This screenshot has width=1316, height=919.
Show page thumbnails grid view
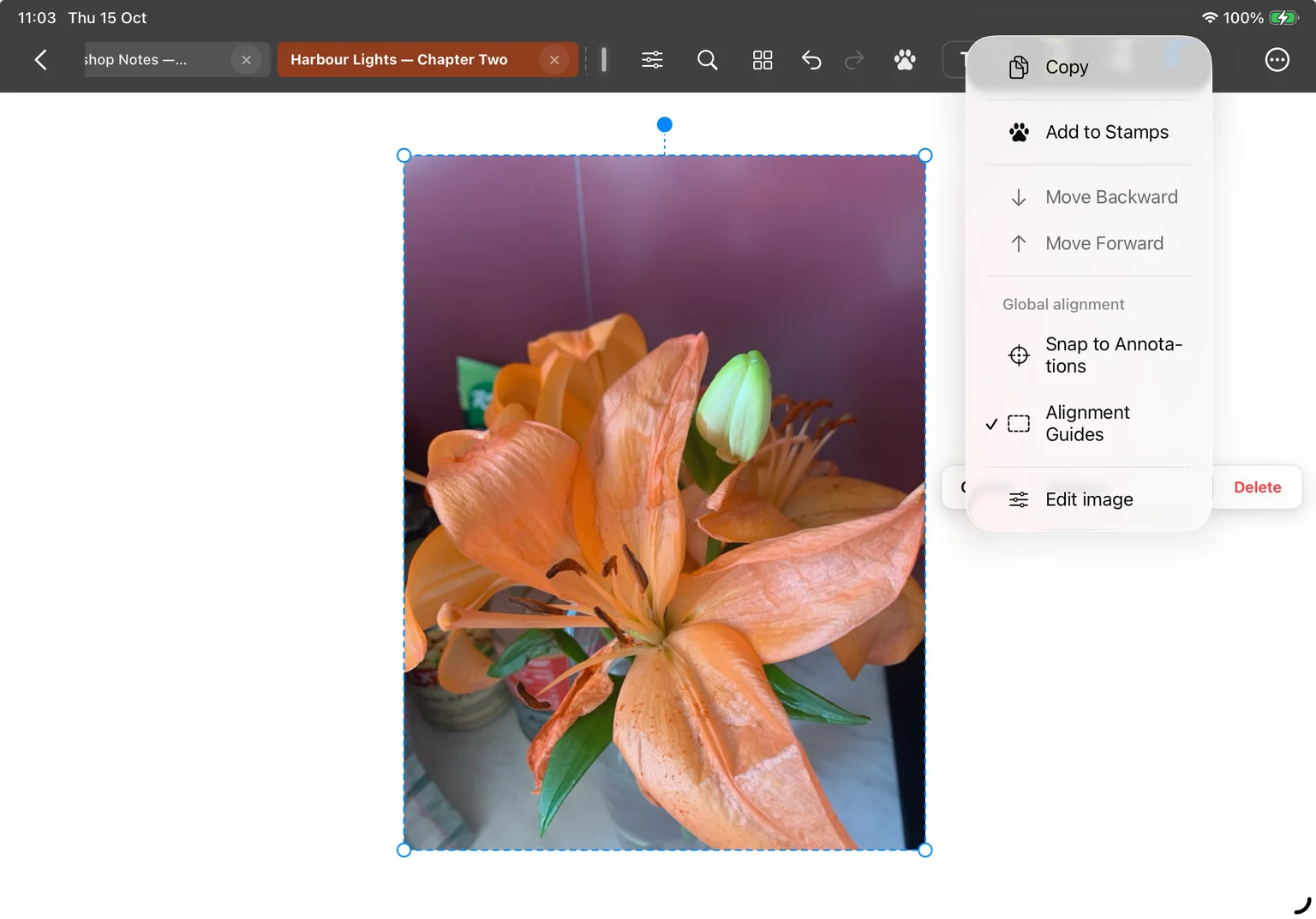(763, 60)
